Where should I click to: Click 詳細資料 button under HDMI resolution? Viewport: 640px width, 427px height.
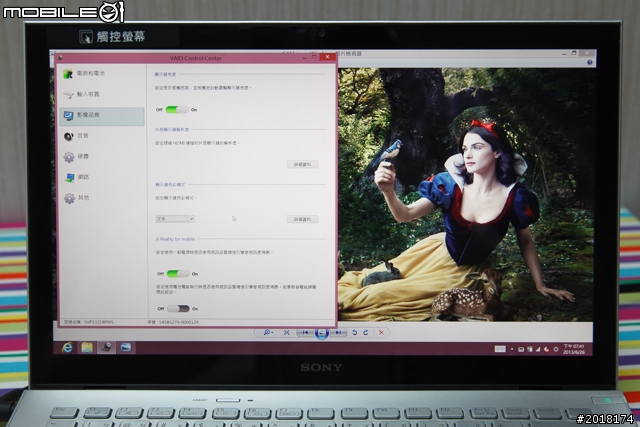coord(302,164)
